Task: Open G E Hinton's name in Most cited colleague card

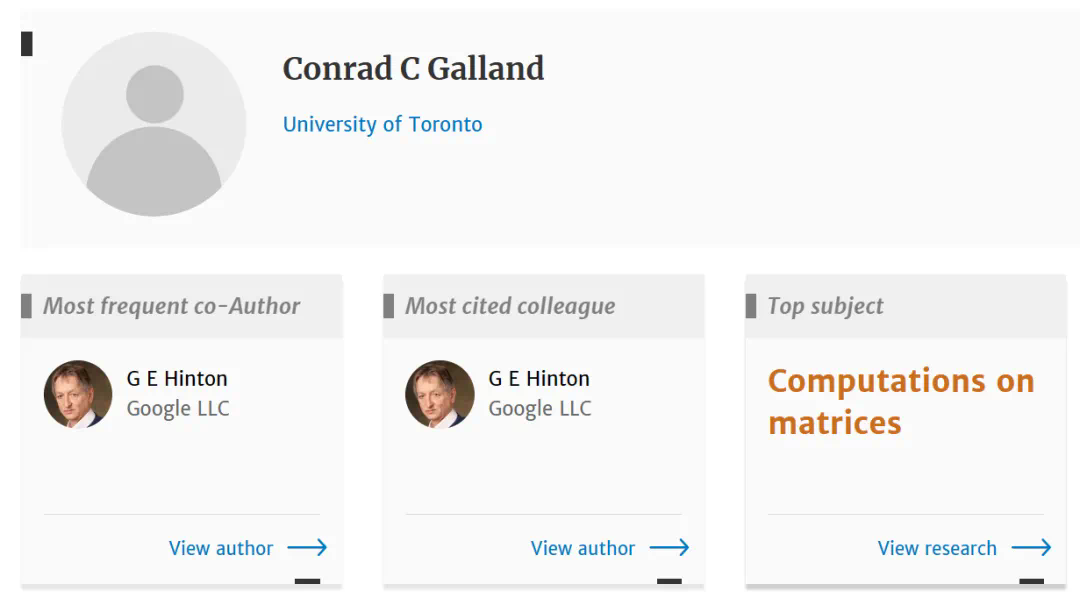Action: click(x=539, y=379)
